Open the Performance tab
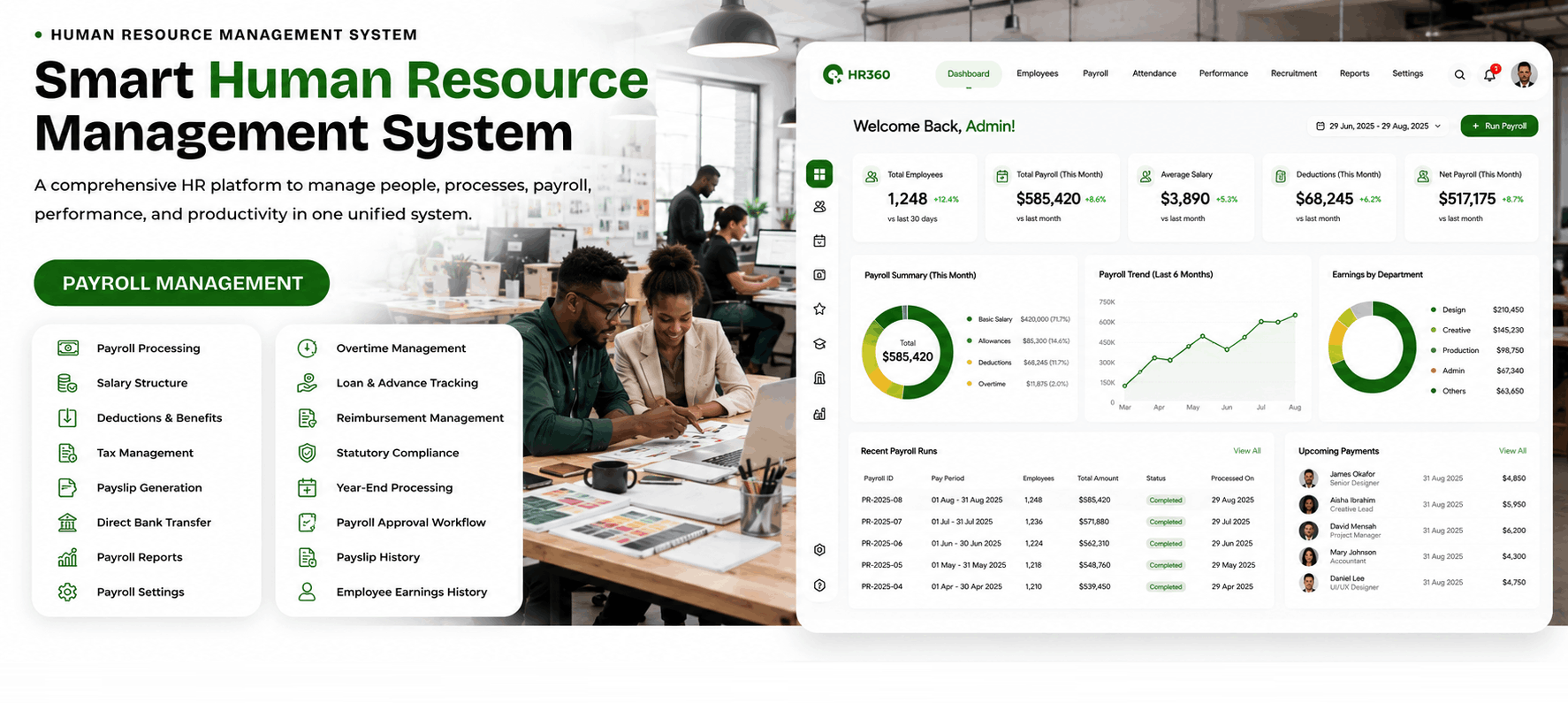This screenshot has height=703, width=1568. pos(1223,73)
